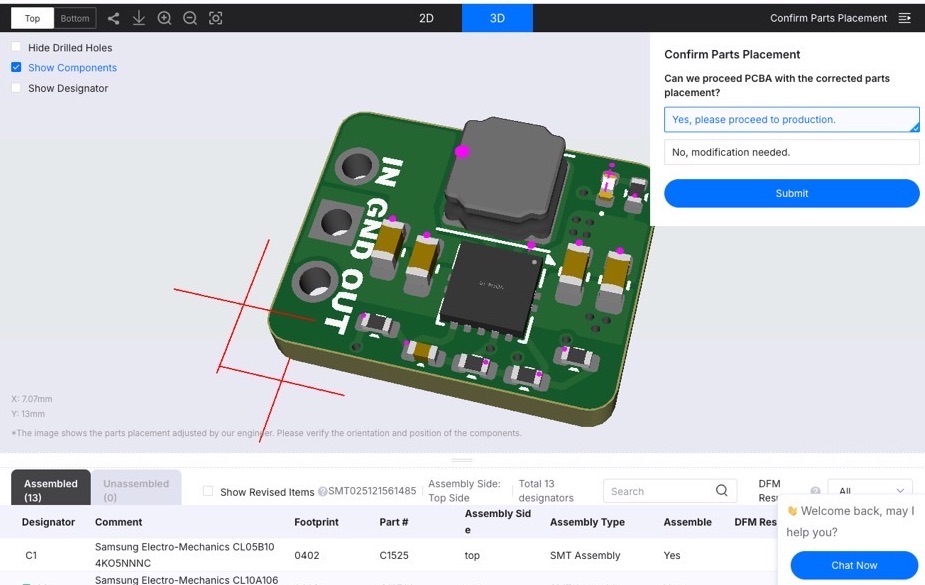Open the Unassembled (0) tab

click(x=136, y=489)
